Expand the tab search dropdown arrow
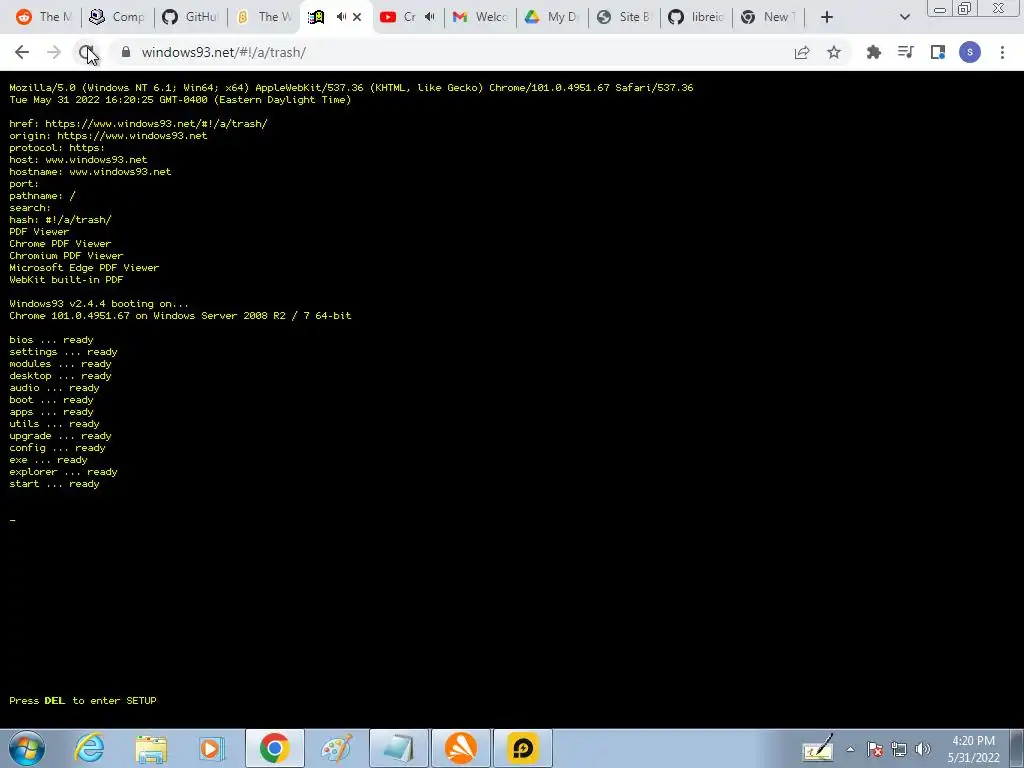Image resolution: width=1024 pixels, height=768 pixels. tap(904, 17)
